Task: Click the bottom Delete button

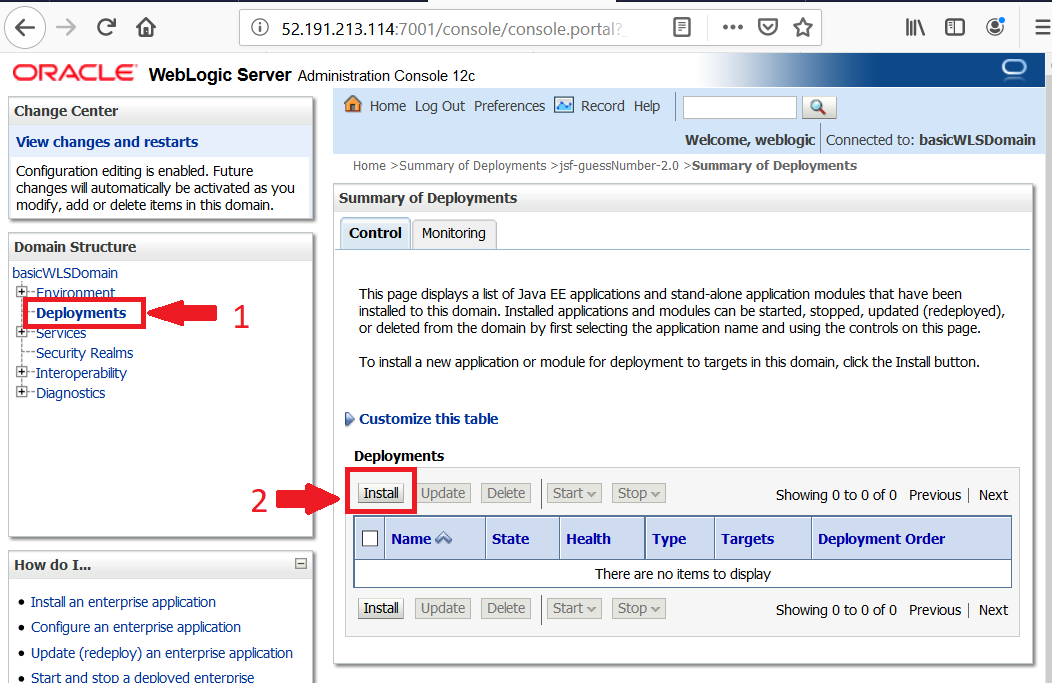Action: pos(506,609)
